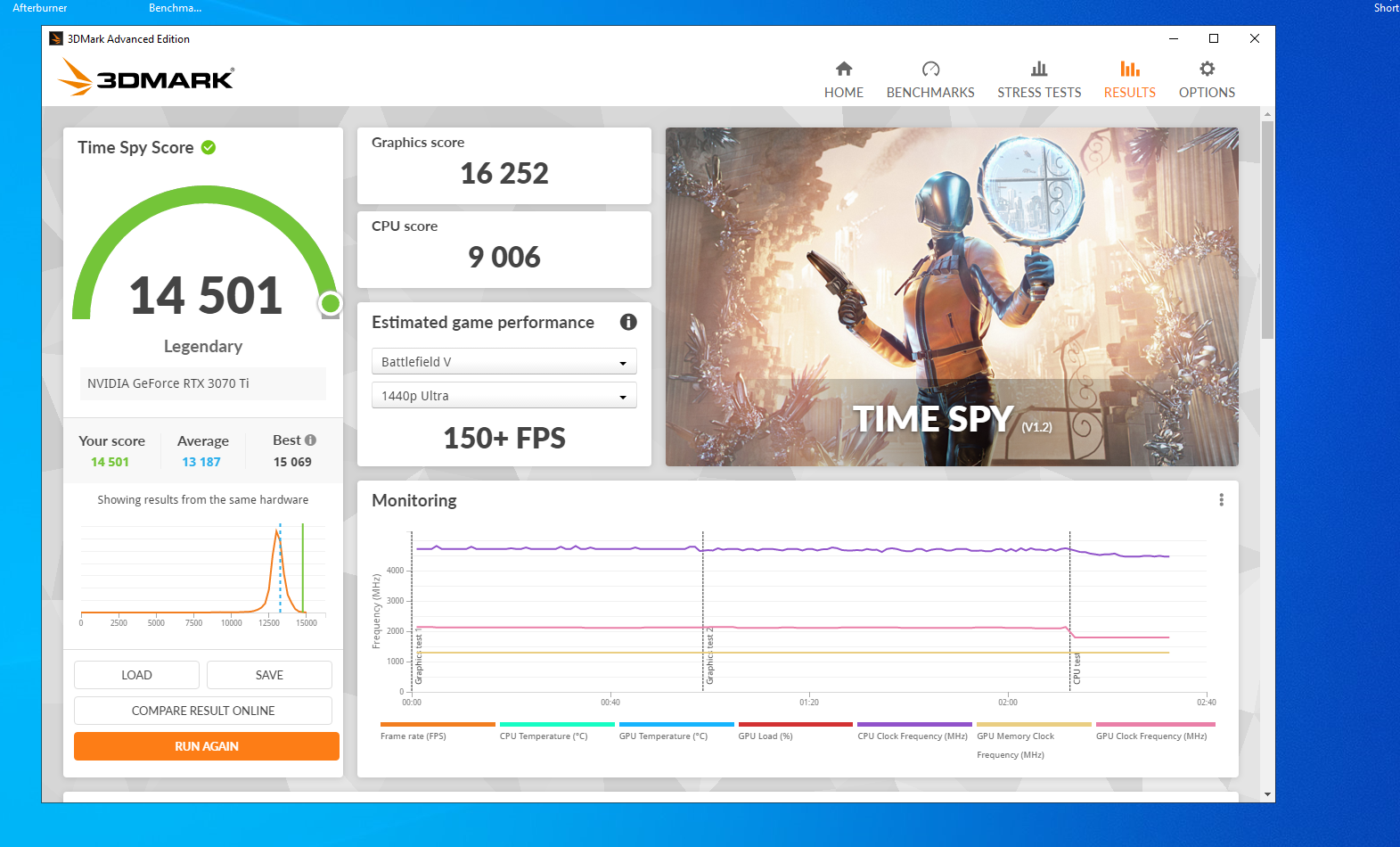Click the Benchma... desktop shortcut label
Screen dimensions: 1400x847
pyautogui.click(x=176, y=8)
